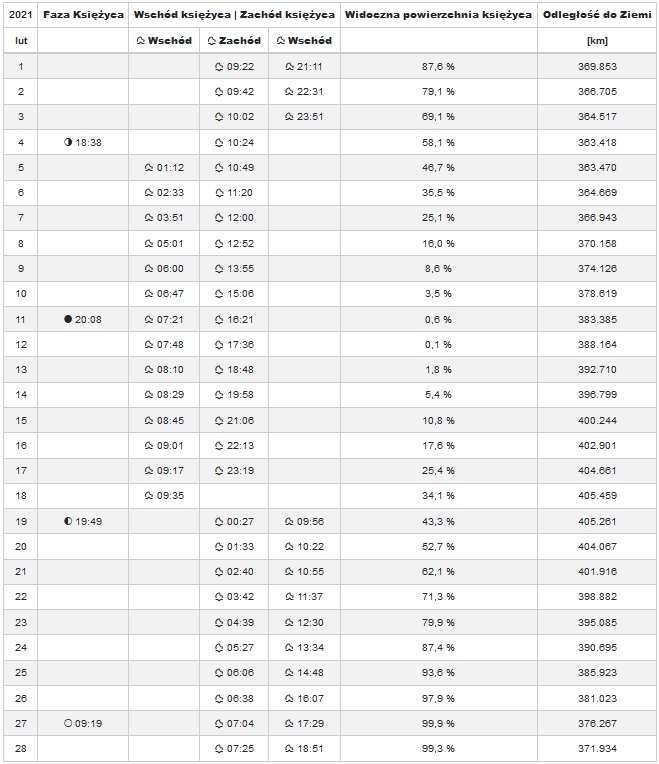Image resolution: width=659 pixels, height=764 pixels.
Task: Click the moonset icon beside 09:22
Action: click(219, 67)
